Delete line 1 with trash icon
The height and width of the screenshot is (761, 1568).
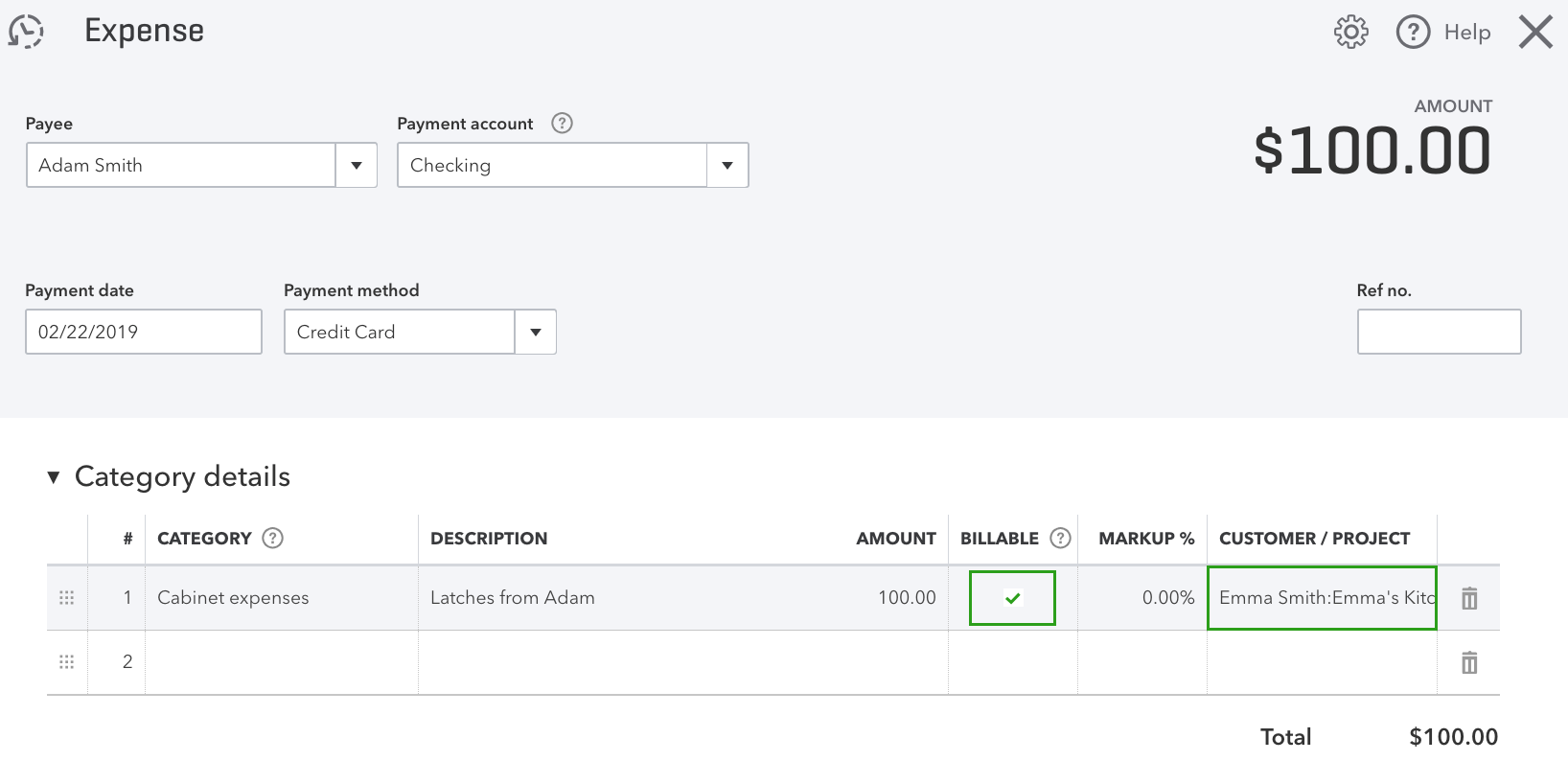click(x=1469, y=598)
